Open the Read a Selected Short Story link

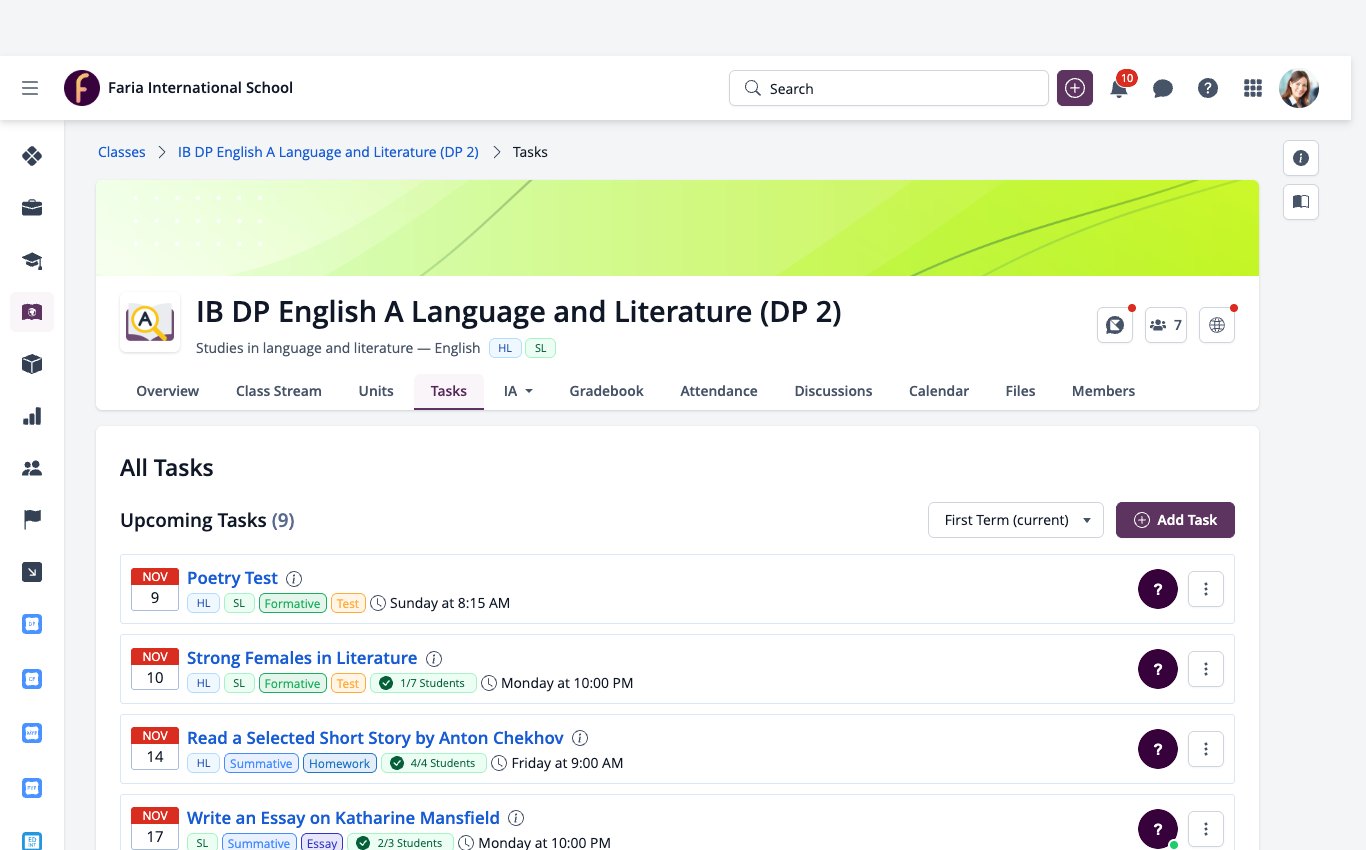(375, 738)
